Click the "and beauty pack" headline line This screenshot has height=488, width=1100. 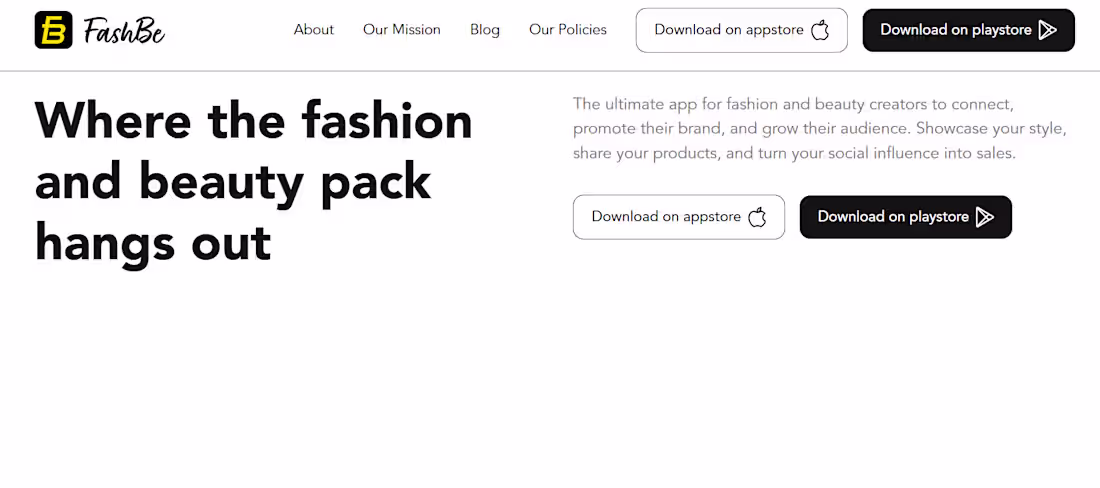tap(233, 181)
